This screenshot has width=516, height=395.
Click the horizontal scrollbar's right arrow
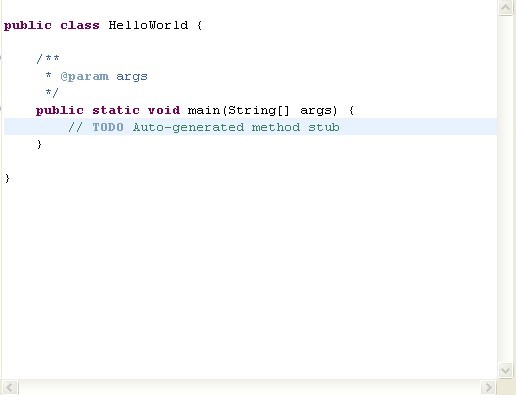(x=488, y=387)
